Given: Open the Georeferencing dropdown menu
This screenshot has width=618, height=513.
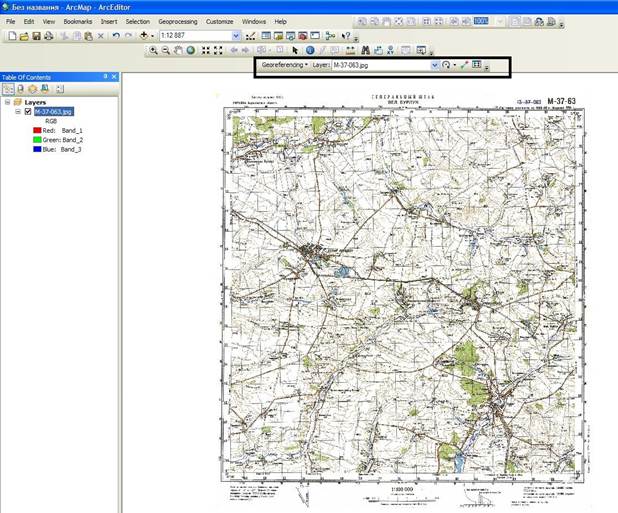Looking at the screenshot, I should click(x=285, y=65).
